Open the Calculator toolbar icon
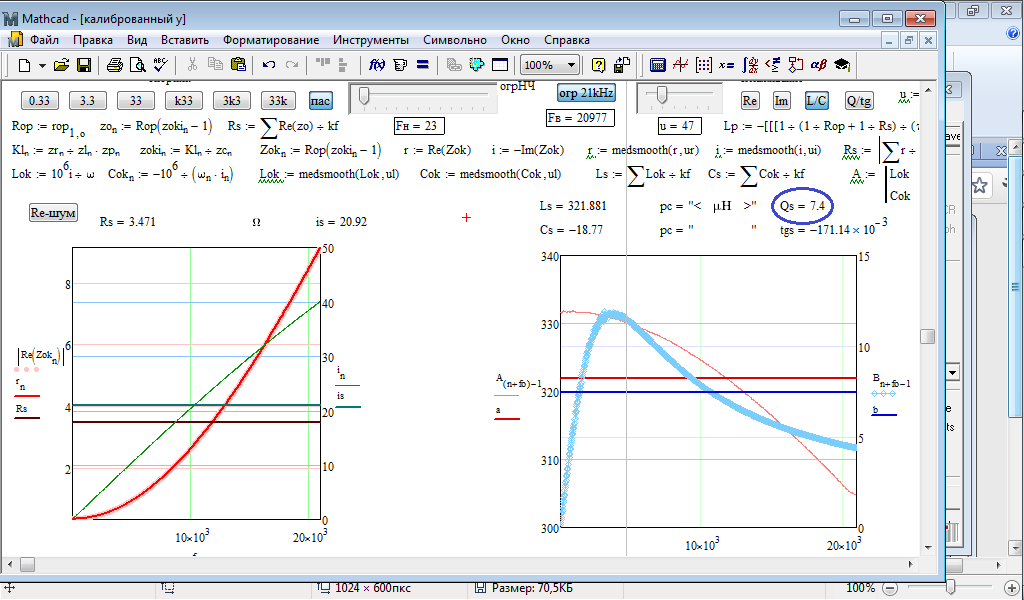Image resolution: width=1024 pixels, height=600 pixels. [657, 65]
